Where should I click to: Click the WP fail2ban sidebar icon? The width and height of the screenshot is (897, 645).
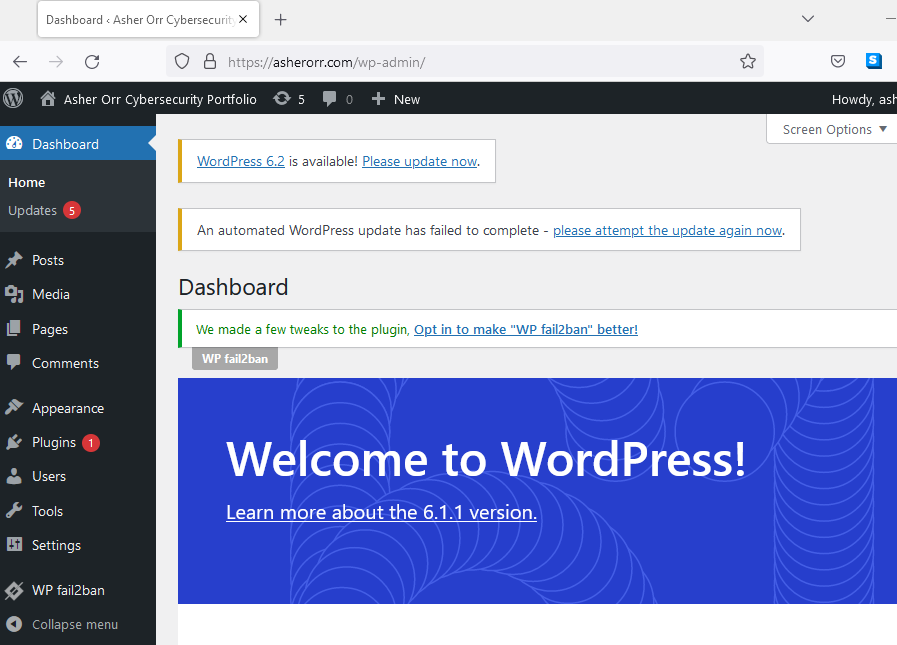point(14,590)
